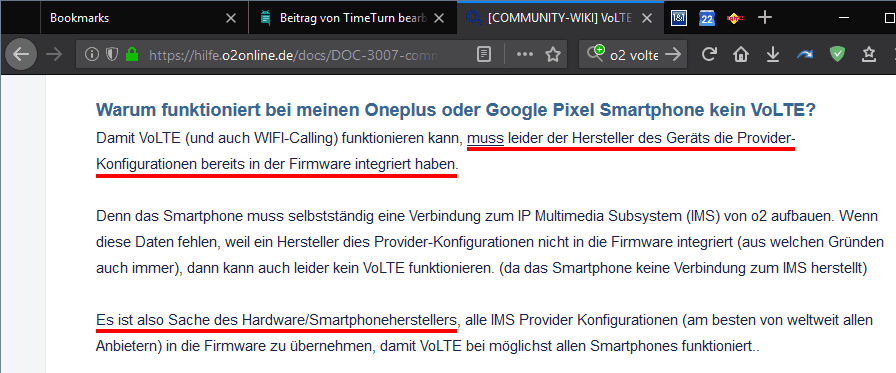This screenshot has height=373, width=896.
Task: Submit search with the arrow button
Action: [x=674, y=54]
